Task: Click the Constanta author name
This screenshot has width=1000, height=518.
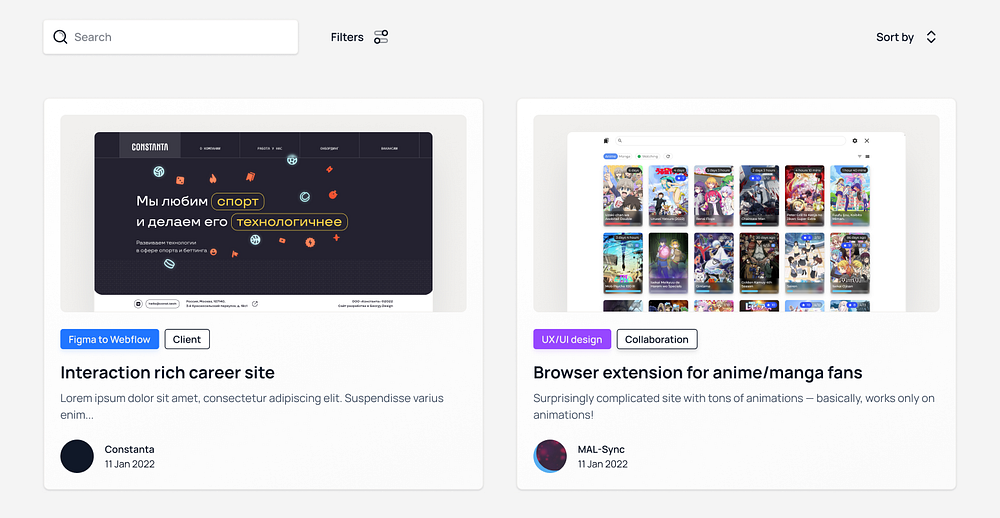Action: tap(129, 449)
